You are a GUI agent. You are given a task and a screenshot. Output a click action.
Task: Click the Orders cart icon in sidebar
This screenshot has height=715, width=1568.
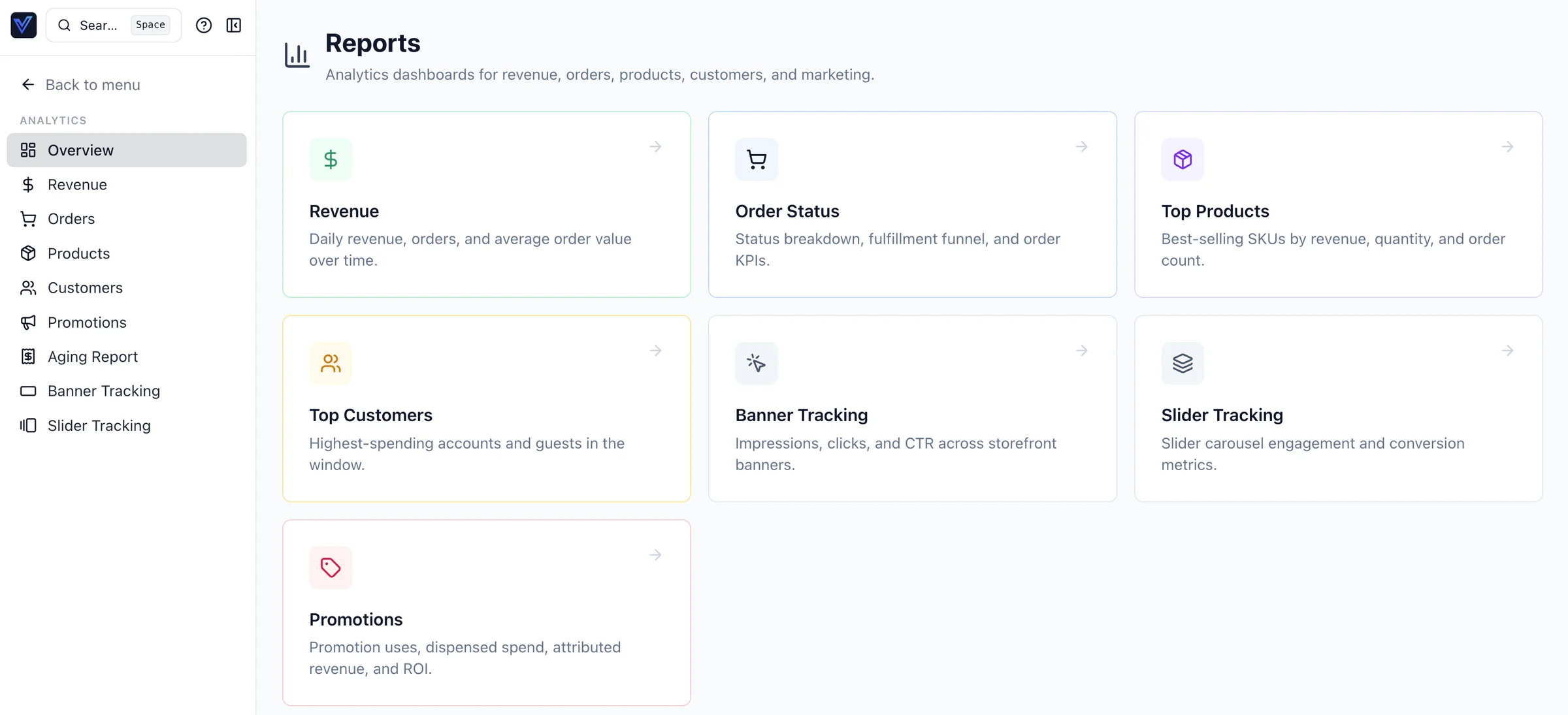(x=28, y=219)
